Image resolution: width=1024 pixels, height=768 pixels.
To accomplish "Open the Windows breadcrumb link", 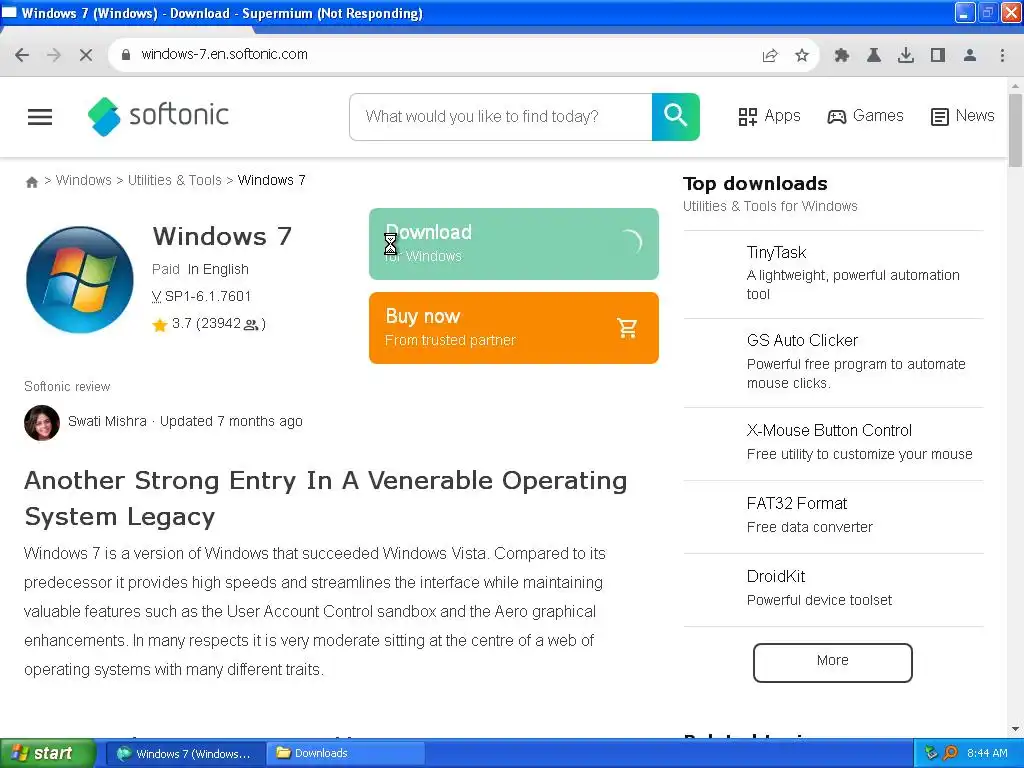I will [x=84, y=180].
